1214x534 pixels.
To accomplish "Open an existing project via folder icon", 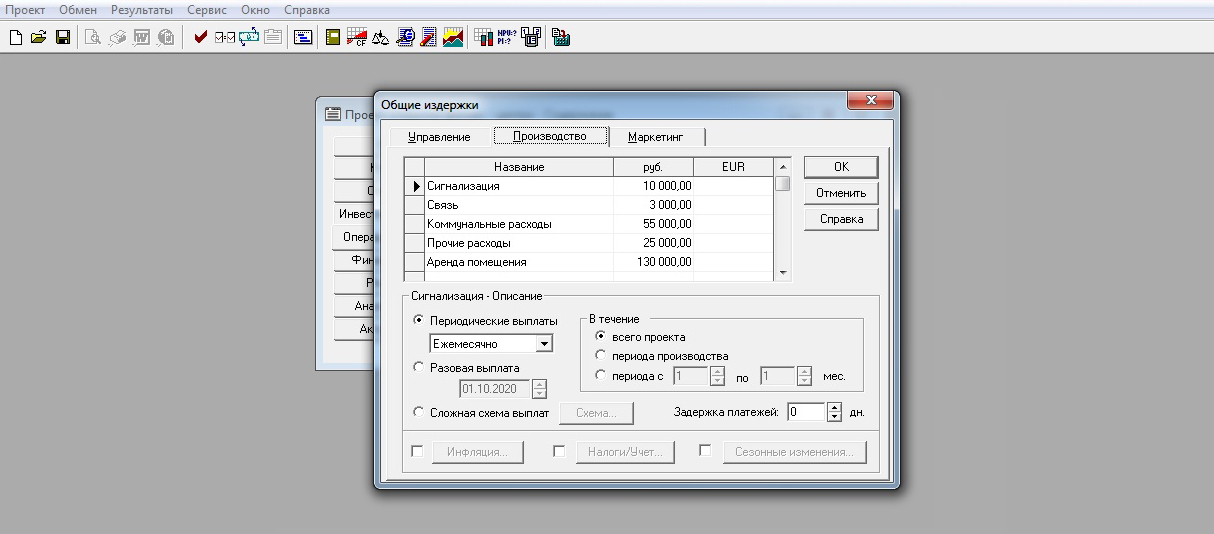I will pos(39,37).
